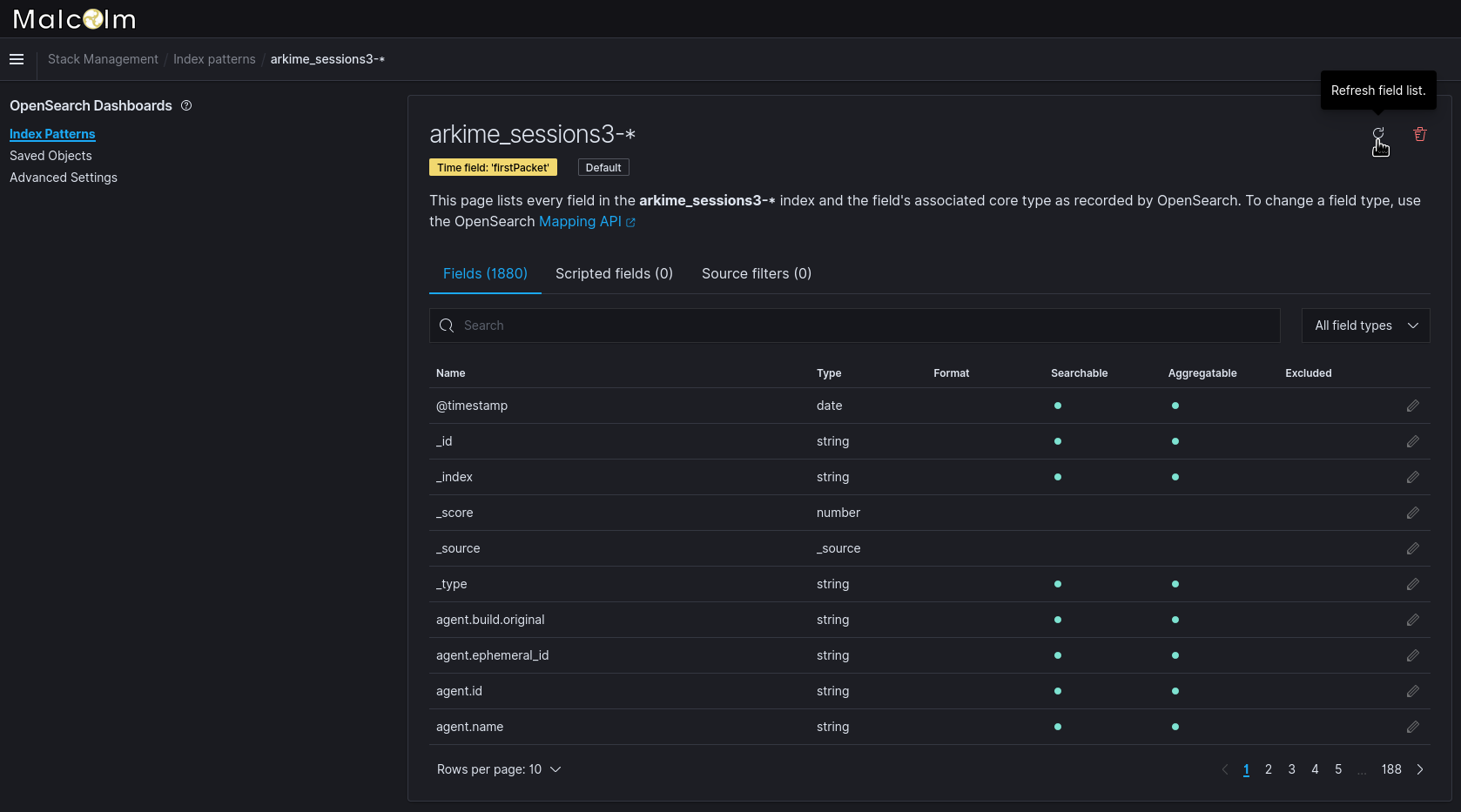Click the agent.name field name

(x=470, y=727)
